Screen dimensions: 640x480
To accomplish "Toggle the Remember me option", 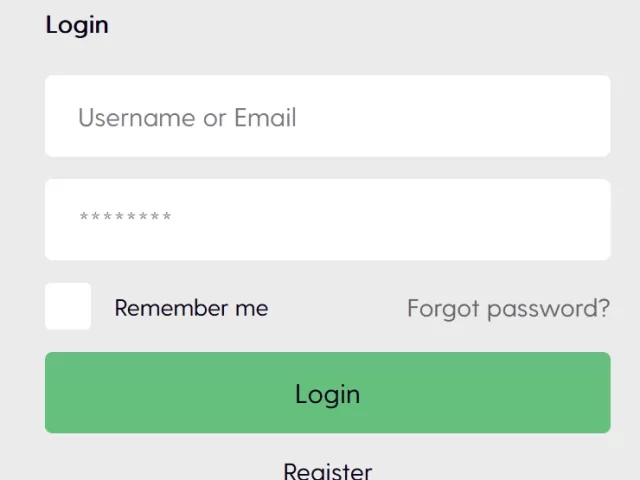I will pyautogui.click(x=68, y=306).
